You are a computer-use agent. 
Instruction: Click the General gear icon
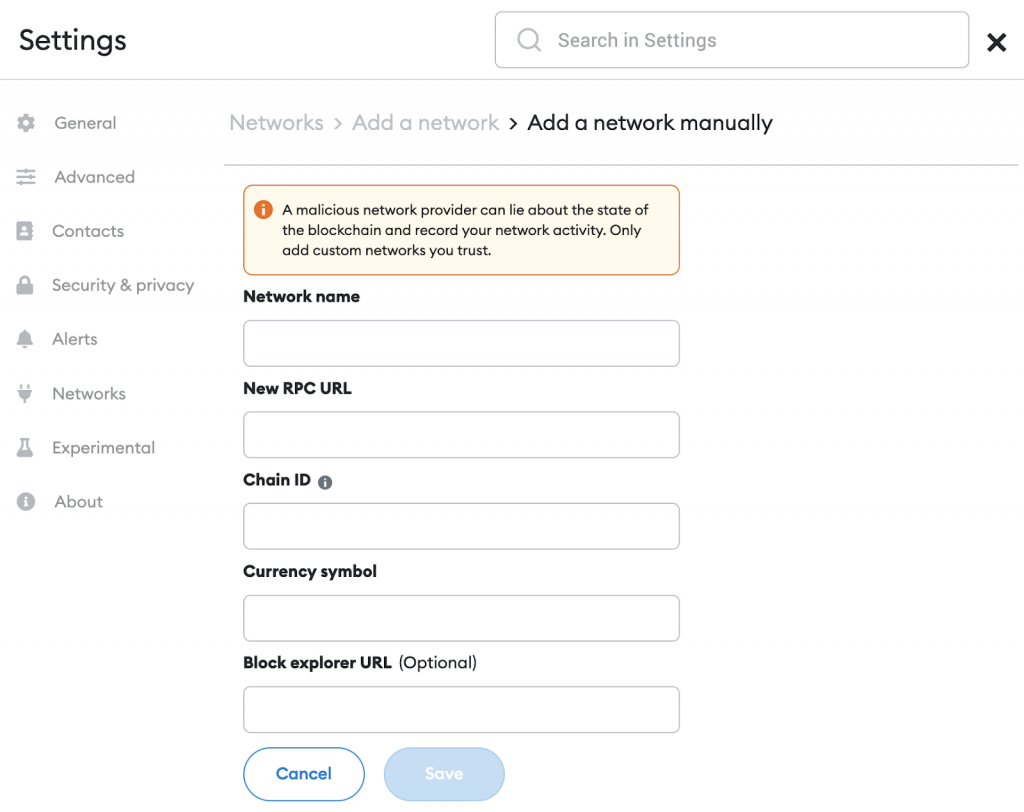click(x=25, y=122)
